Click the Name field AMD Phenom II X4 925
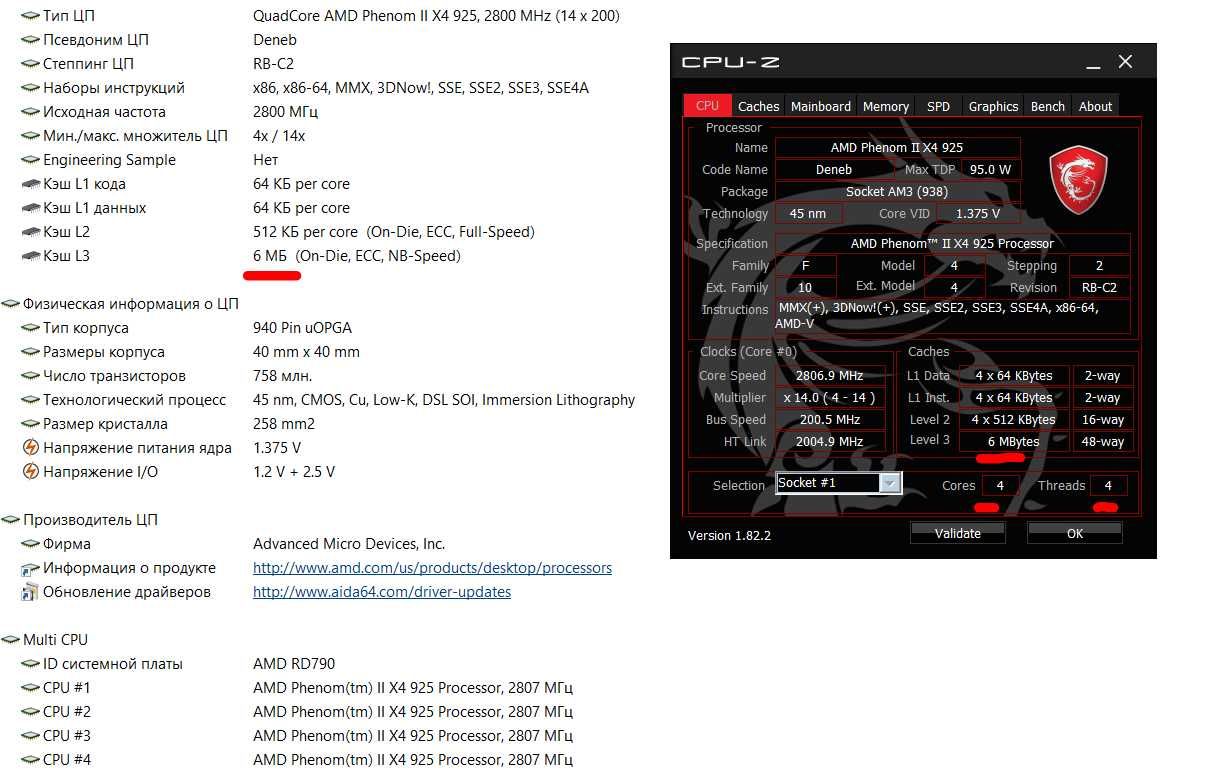This screenshot has width=1229, height=776. 897,147
